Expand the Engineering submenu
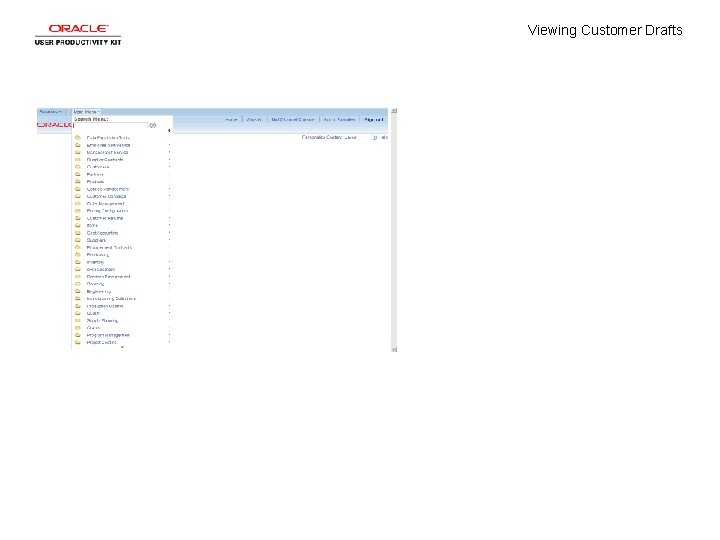720x540 pixels. 99,292
